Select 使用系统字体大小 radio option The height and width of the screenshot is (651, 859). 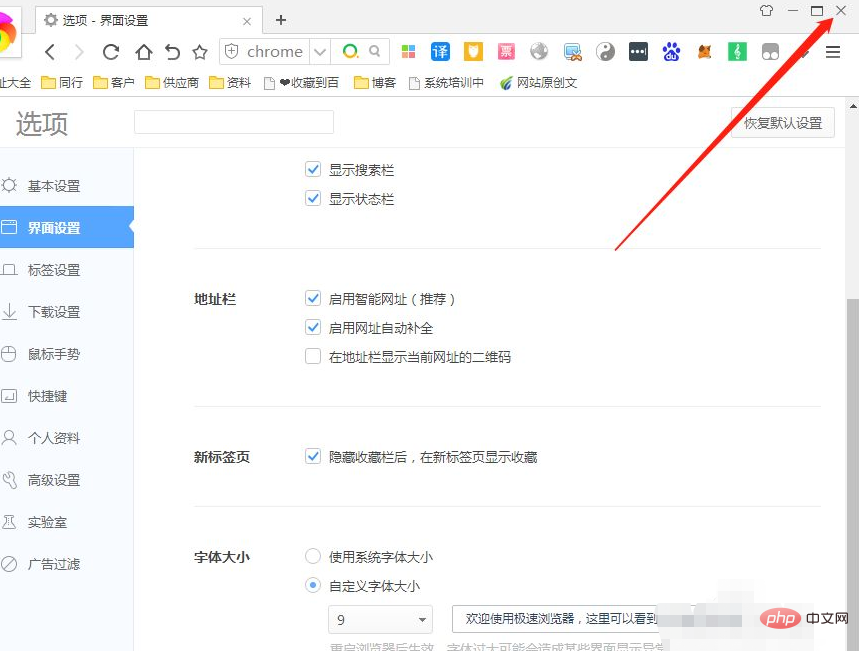click(x=313, y=557)
